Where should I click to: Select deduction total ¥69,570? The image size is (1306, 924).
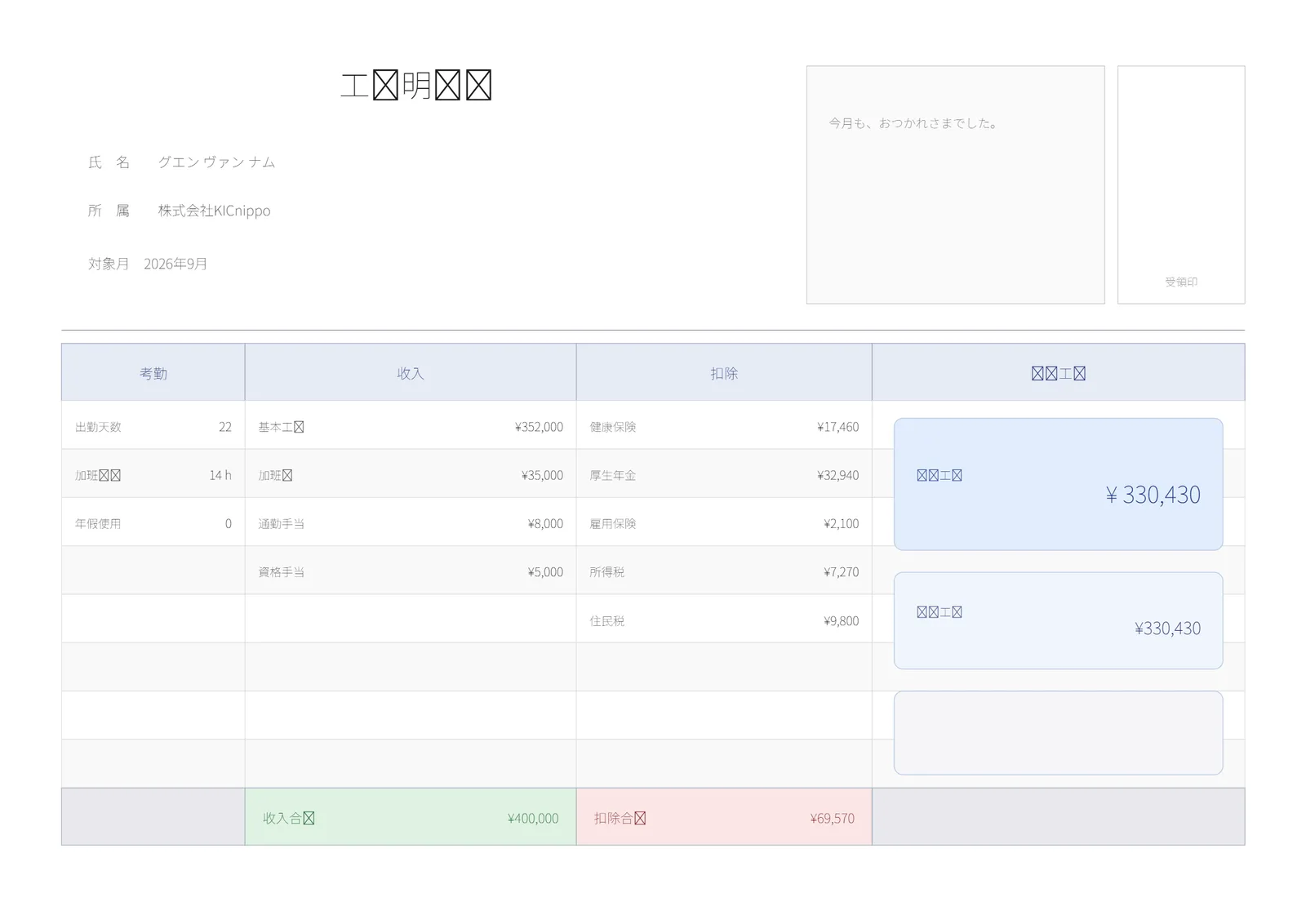click(832, 818)
